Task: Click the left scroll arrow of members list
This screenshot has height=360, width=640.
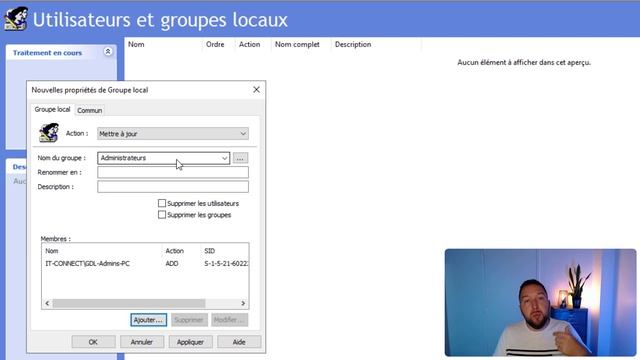Action: [47, 303]
